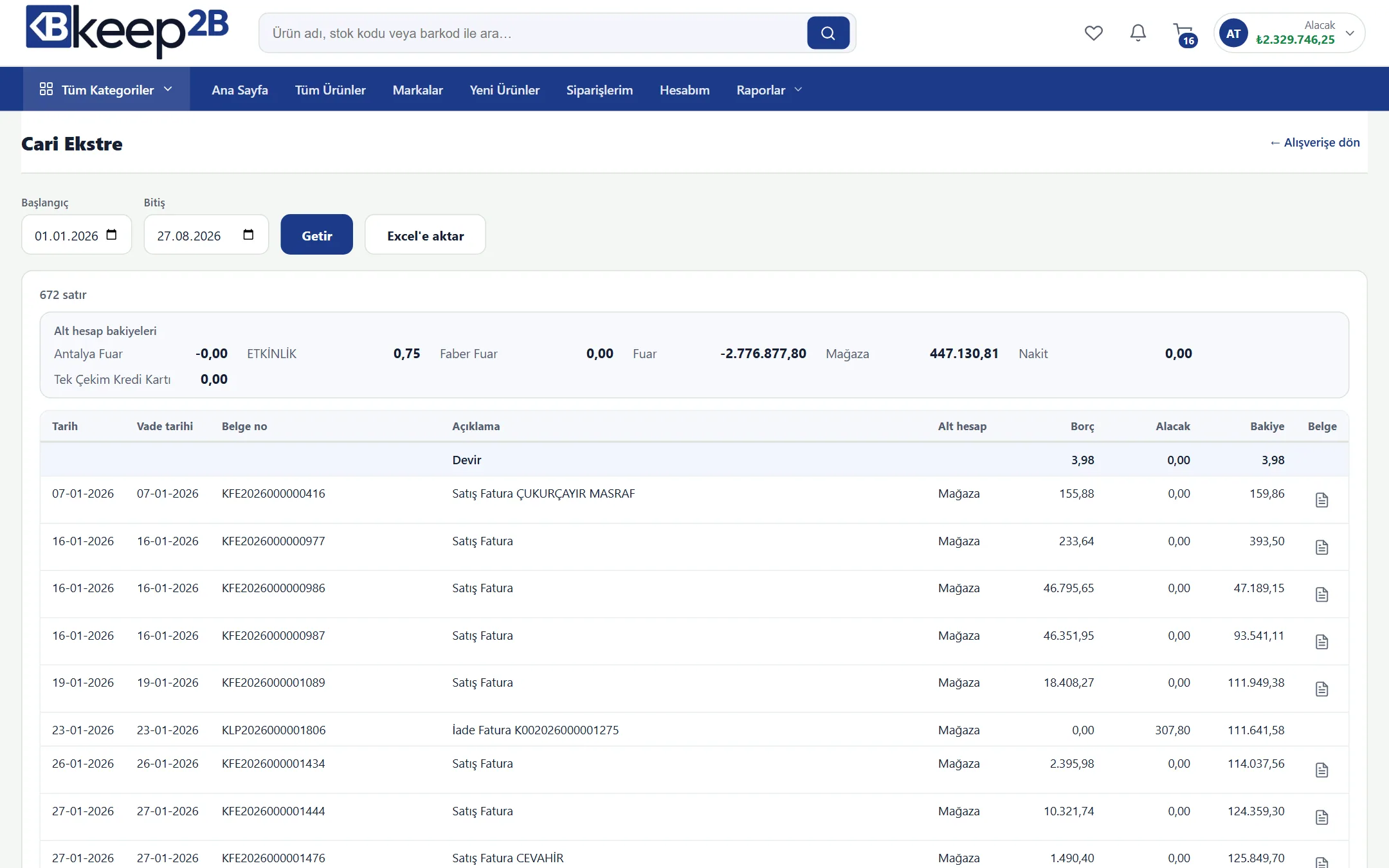
Task: Follow the Alışverişe dön link
Action: pyautogui.click(x=1314, y=143)
